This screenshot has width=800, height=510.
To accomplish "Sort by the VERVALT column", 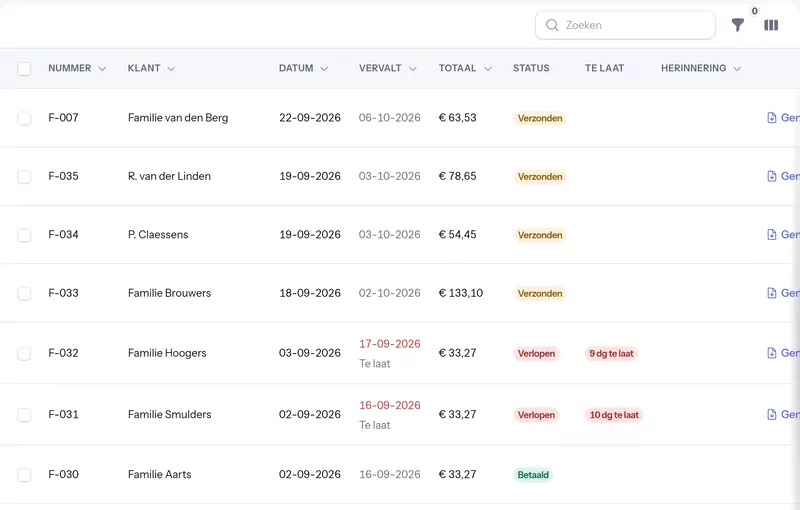I will pos(388,68).
